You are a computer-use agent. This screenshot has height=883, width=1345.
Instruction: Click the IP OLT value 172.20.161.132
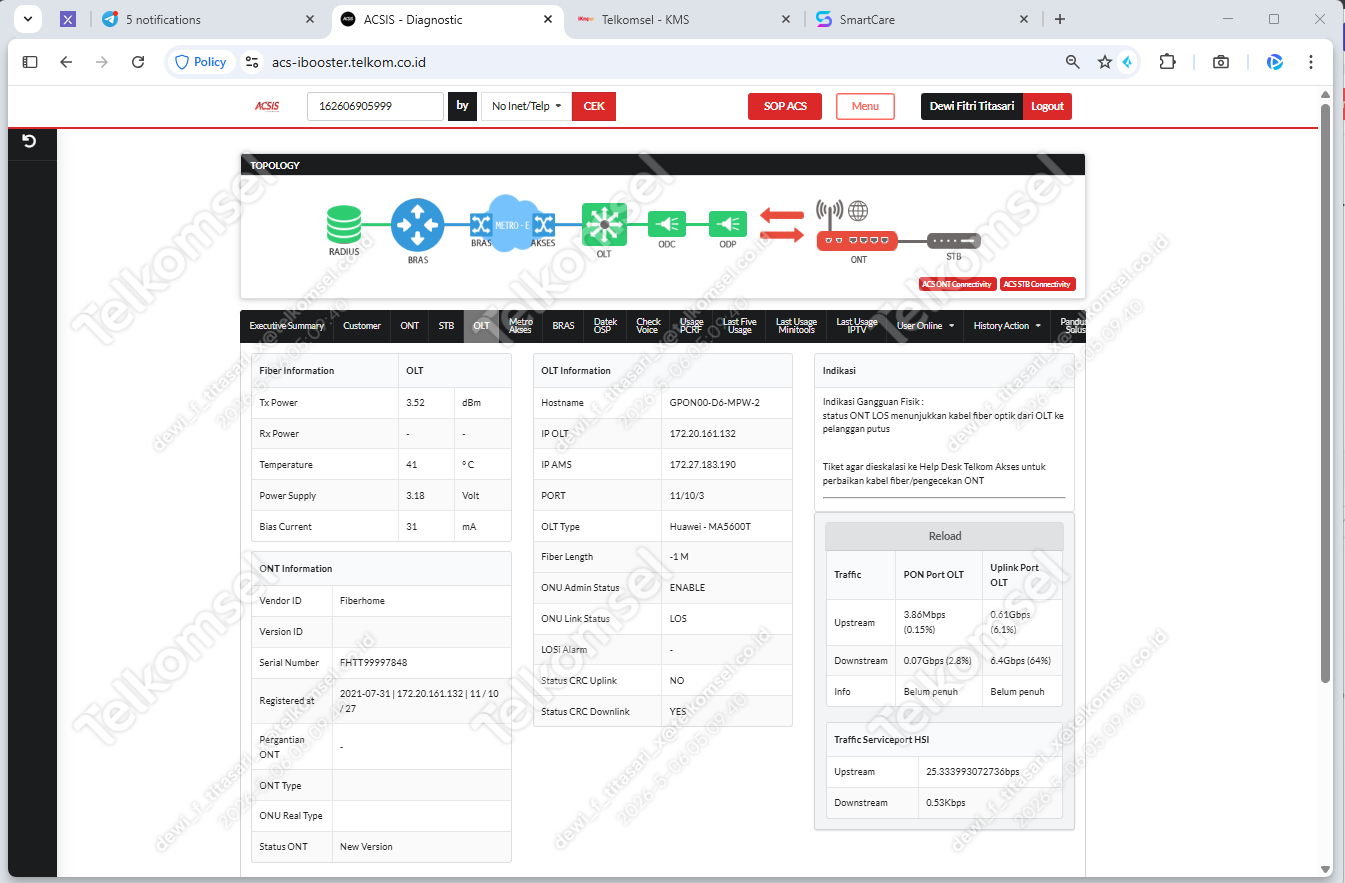coord(702,434)
